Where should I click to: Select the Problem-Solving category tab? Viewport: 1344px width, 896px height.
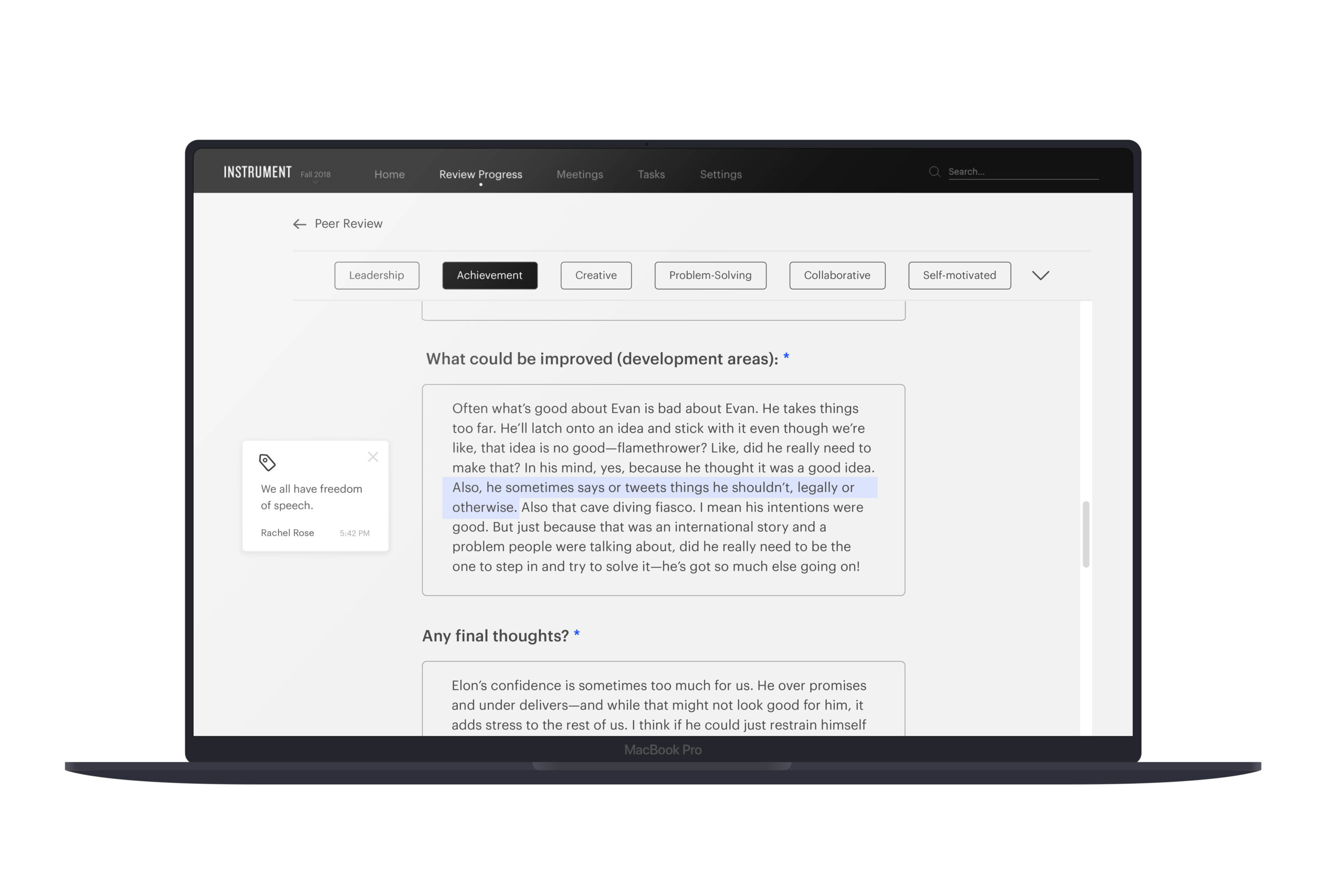tap(710, 276)
